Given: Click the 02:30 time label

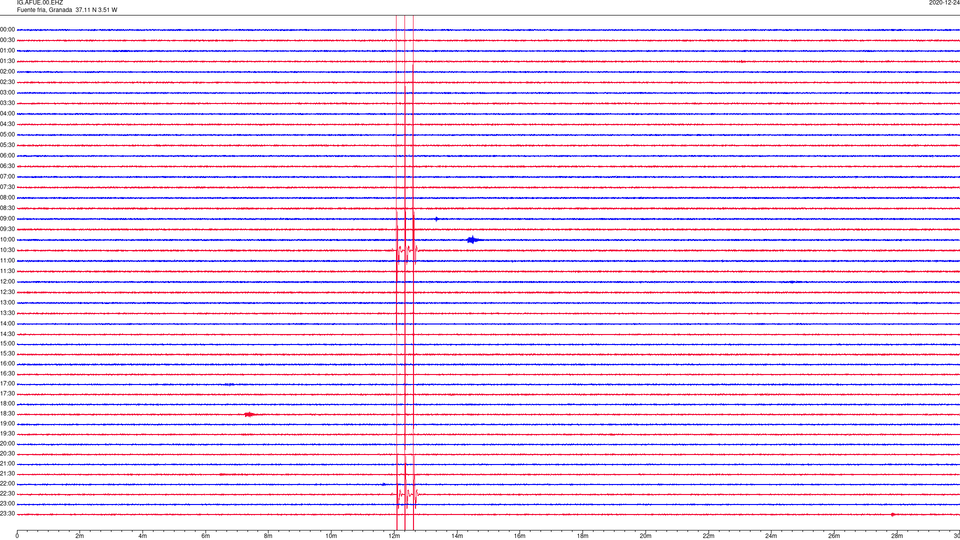Looking at the screenshot, I should pos(7,82).
